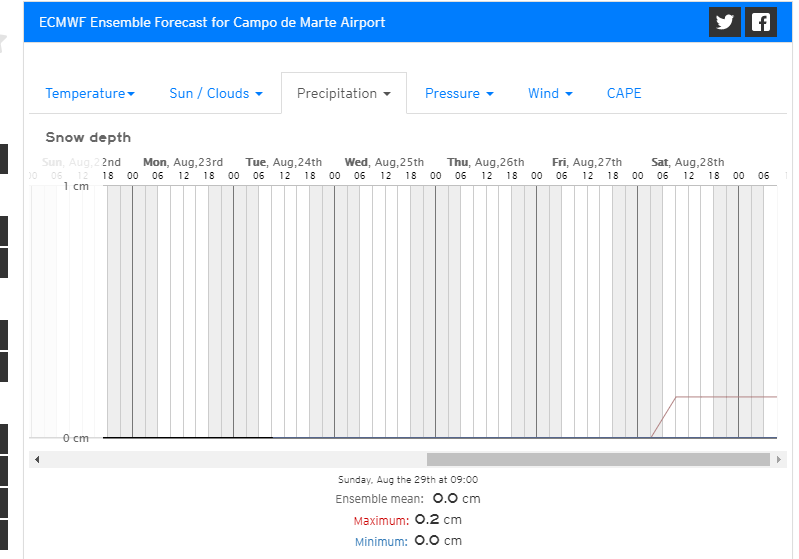Share the forecast on Twitter

[x=725, y=22]
